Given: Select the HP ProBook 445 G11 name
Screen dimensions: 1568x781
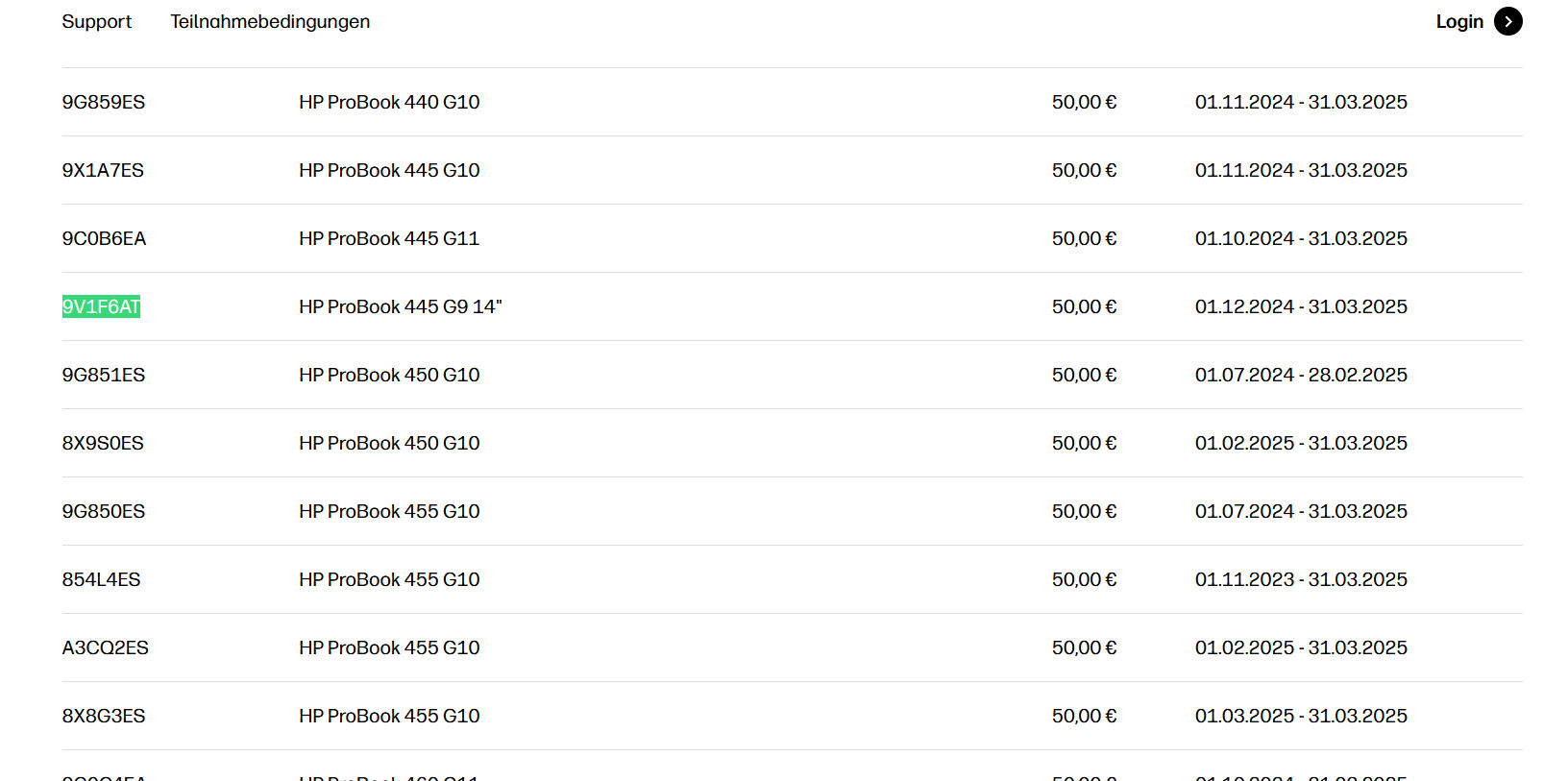Looking at the screenshot, I should click(x=389, y=238).
